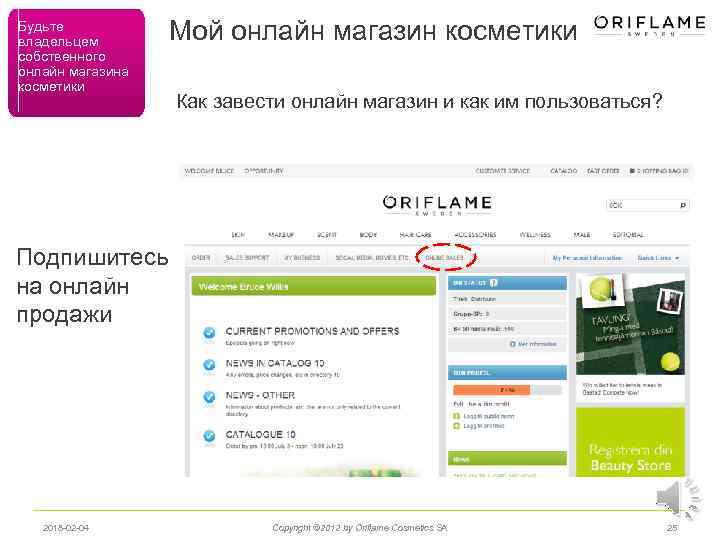The width and height of the screenshot is (720, 540).
Task: Click the speaker audio icon on the slide
Action: 678,499
